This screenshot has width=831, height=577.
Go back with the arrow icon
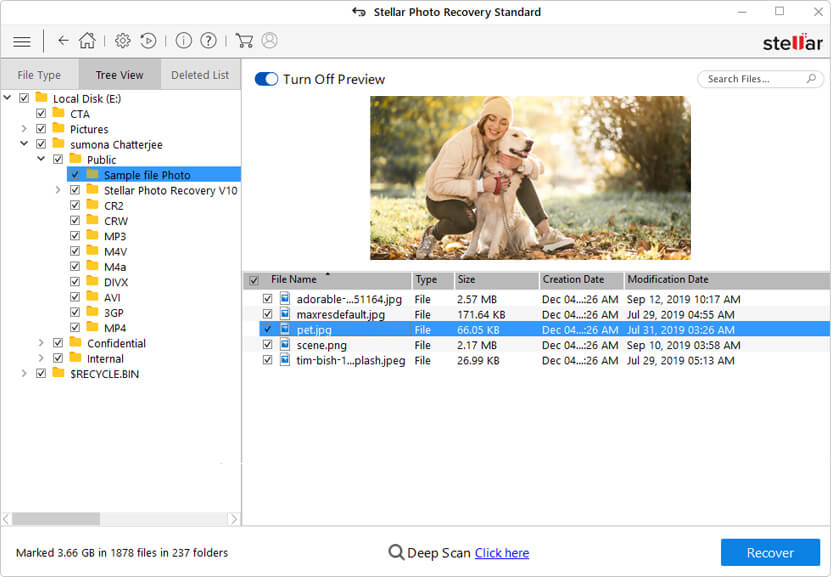click(x=63, y=40)
